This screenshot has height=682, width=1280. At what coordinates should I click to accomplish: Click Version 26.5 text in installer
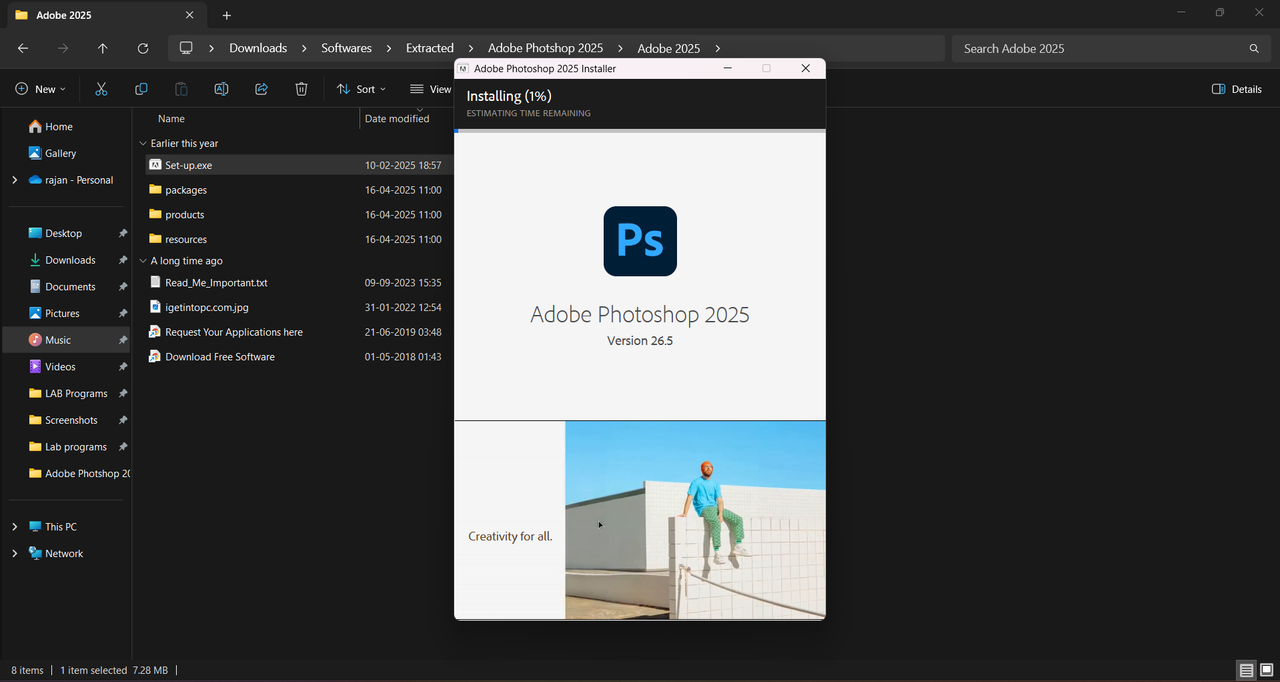pyautogui.click(x=640, y=341)
